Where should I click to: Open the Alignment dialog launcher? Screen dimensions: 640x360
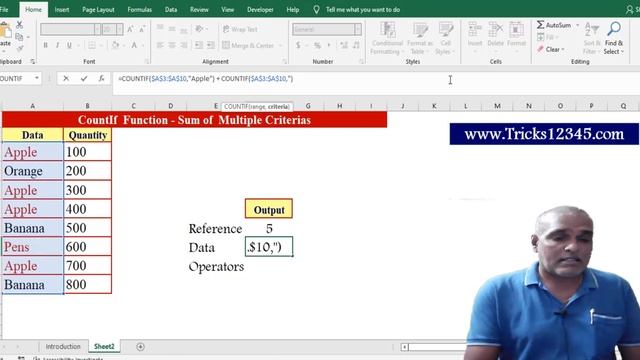284,61
